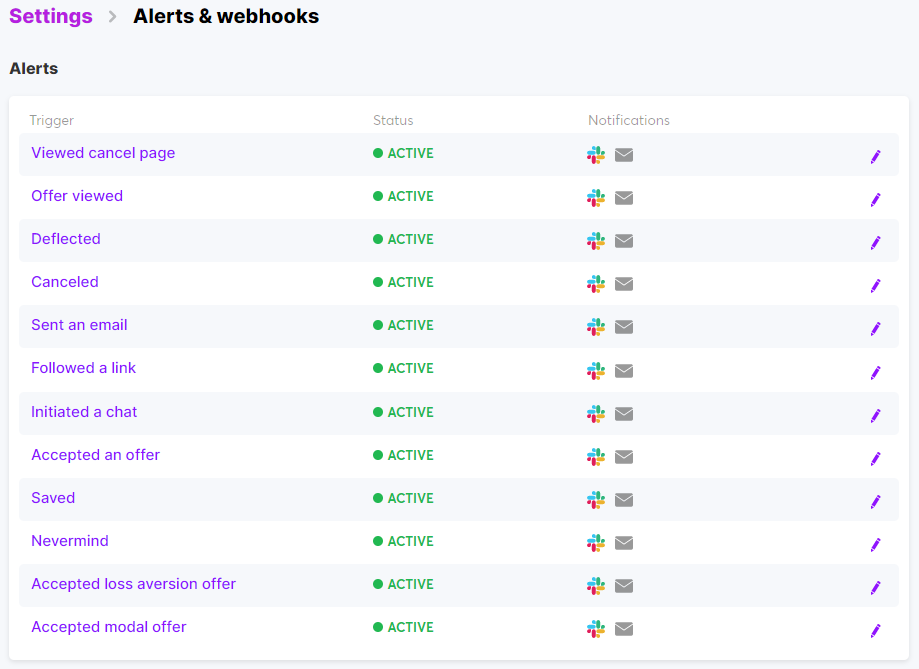Click Accepted modal offer trigger link

click(108, 627)
